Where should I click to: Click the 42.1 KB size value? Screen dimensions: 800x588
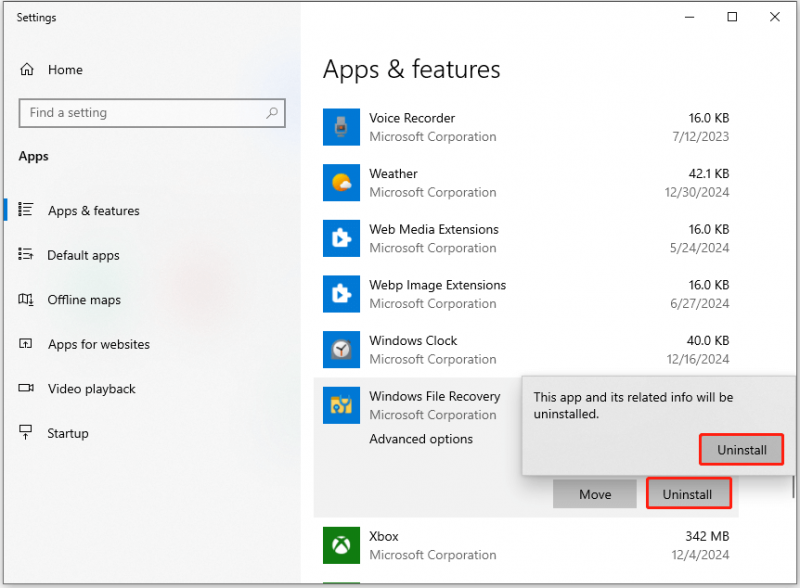[709, 174]
